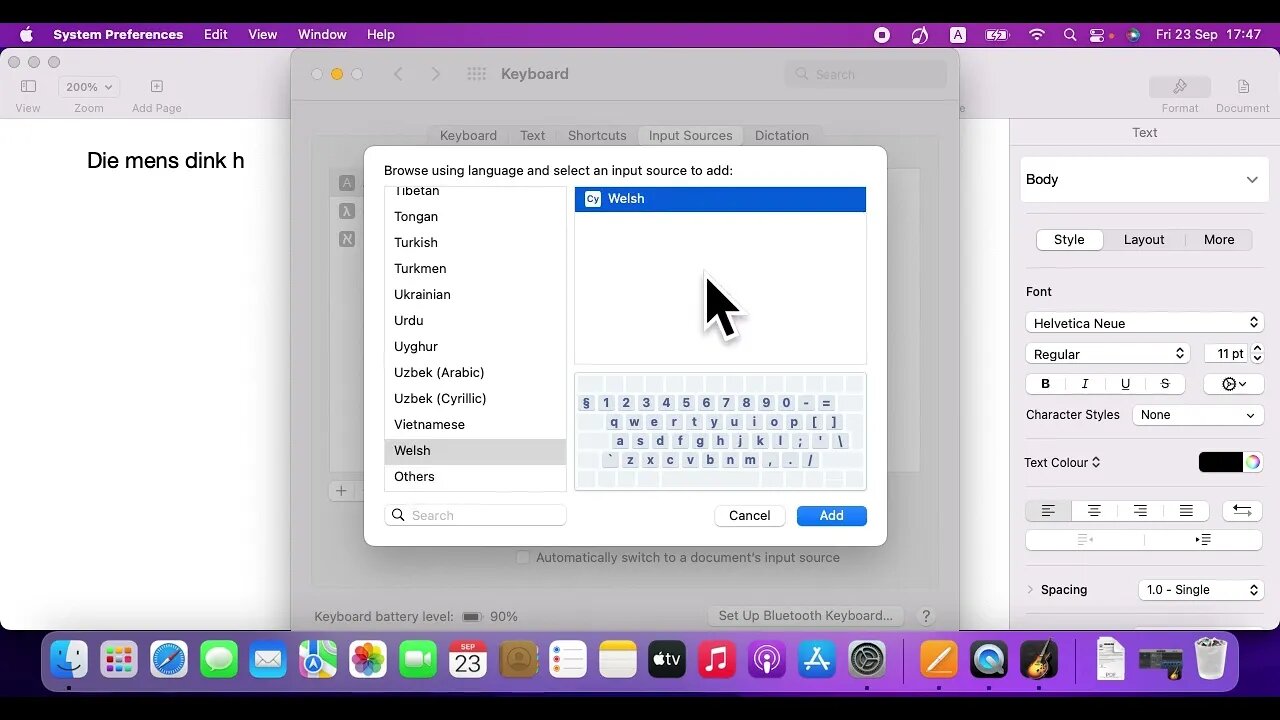Align text left in Pages sidebar
Viewport: 1280px width, 720px height.
(x=1048, y=511)
